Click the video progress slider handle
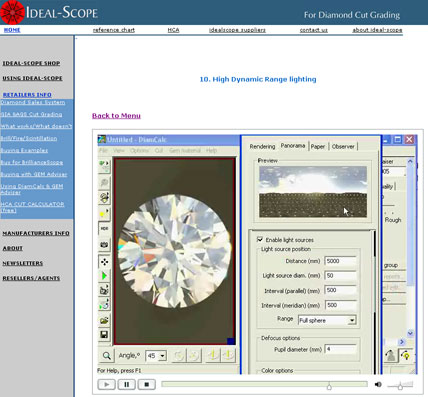Viewport: 428px width, 397px height. pyautogui.click(x=329, y=386)
